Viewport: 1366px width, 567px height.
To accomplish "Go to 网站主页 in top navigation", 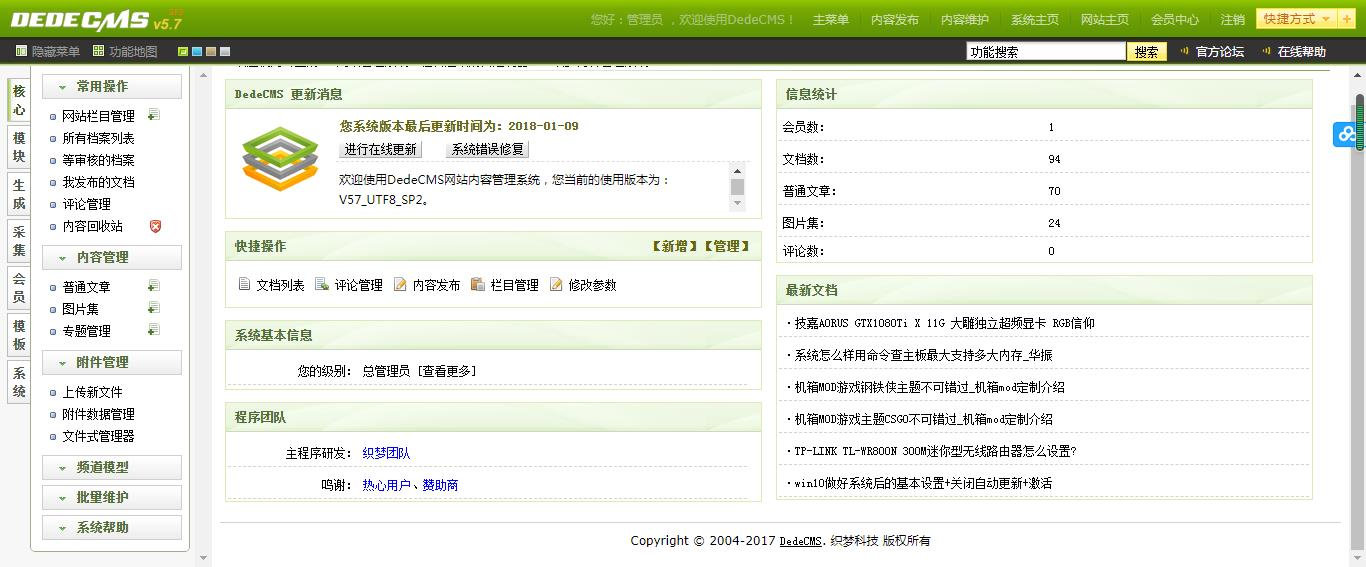I will [x=1105, y=19].
